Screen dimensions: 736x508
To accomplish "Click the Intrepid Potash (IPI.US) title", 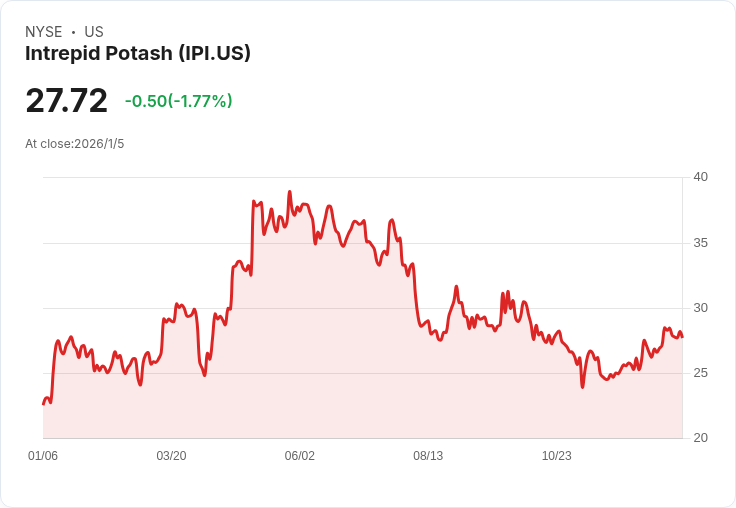I will (x=138, y=54).
